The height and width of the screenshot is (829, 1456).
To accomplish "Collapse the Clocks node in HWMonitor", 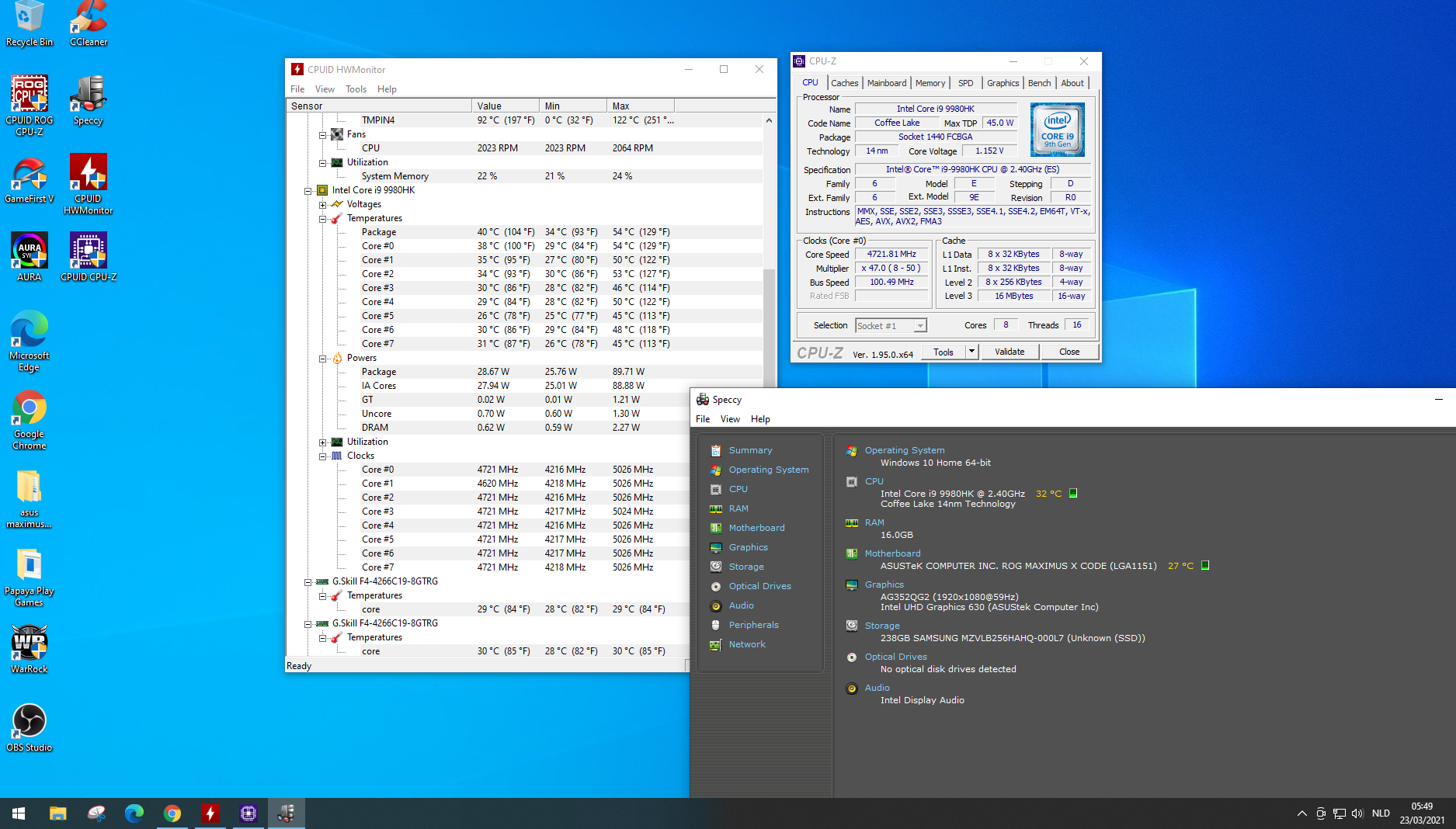I will [x=323, y=456].
